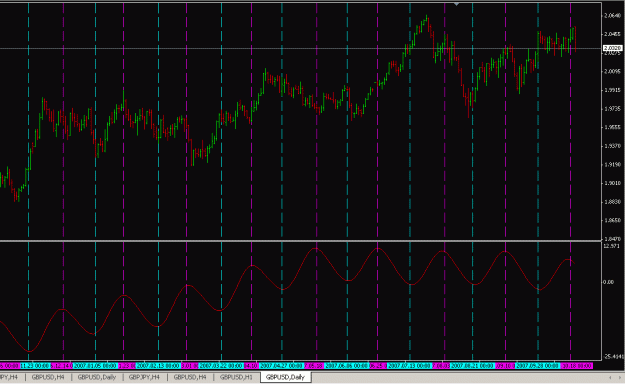Click the 2007.09.28 00:00 date label
This screenshot has height=384, width=625.
tap(537, 366)
